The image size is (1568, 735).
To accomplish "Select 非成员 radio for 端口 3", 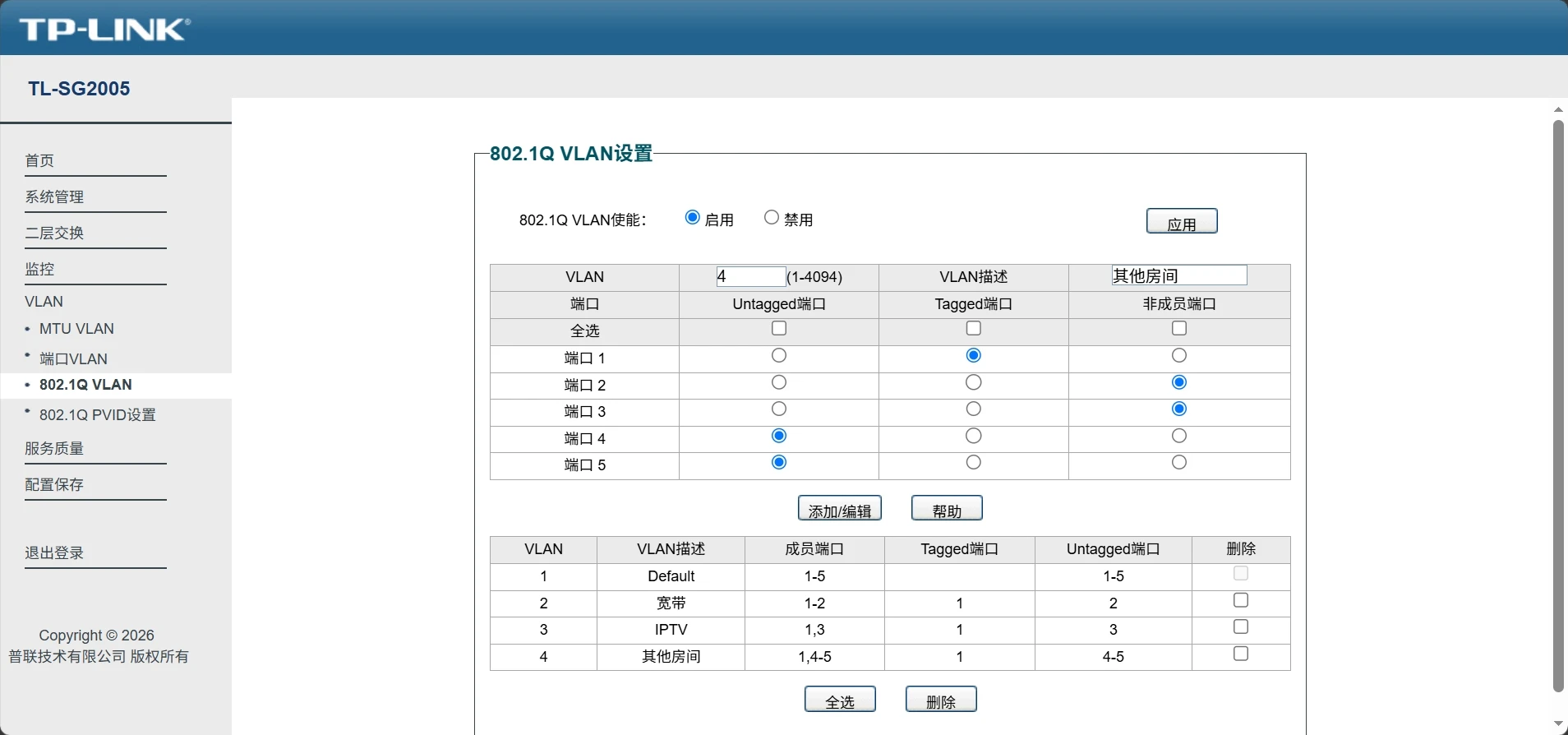I will click(1179, 409).
